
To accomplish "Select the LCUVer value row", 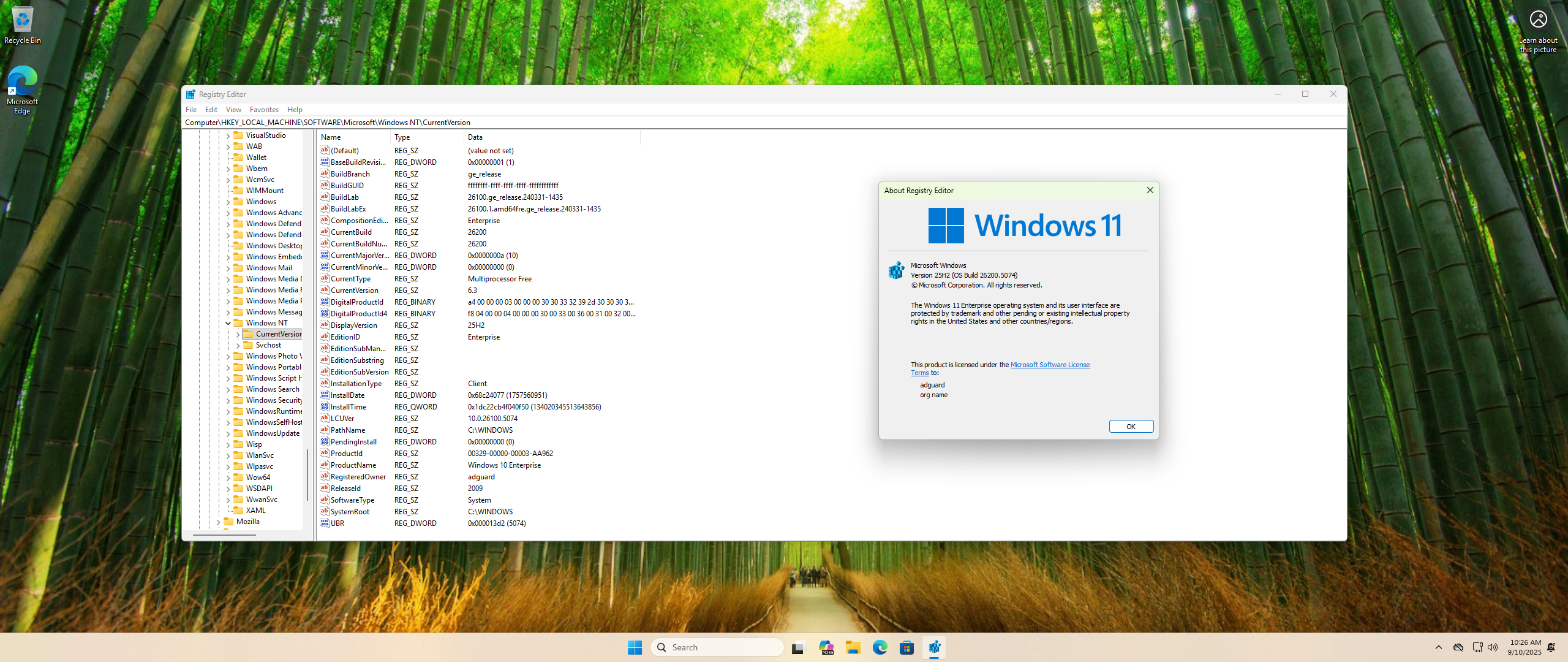I will pyautogui.click(x=478, y=419).
